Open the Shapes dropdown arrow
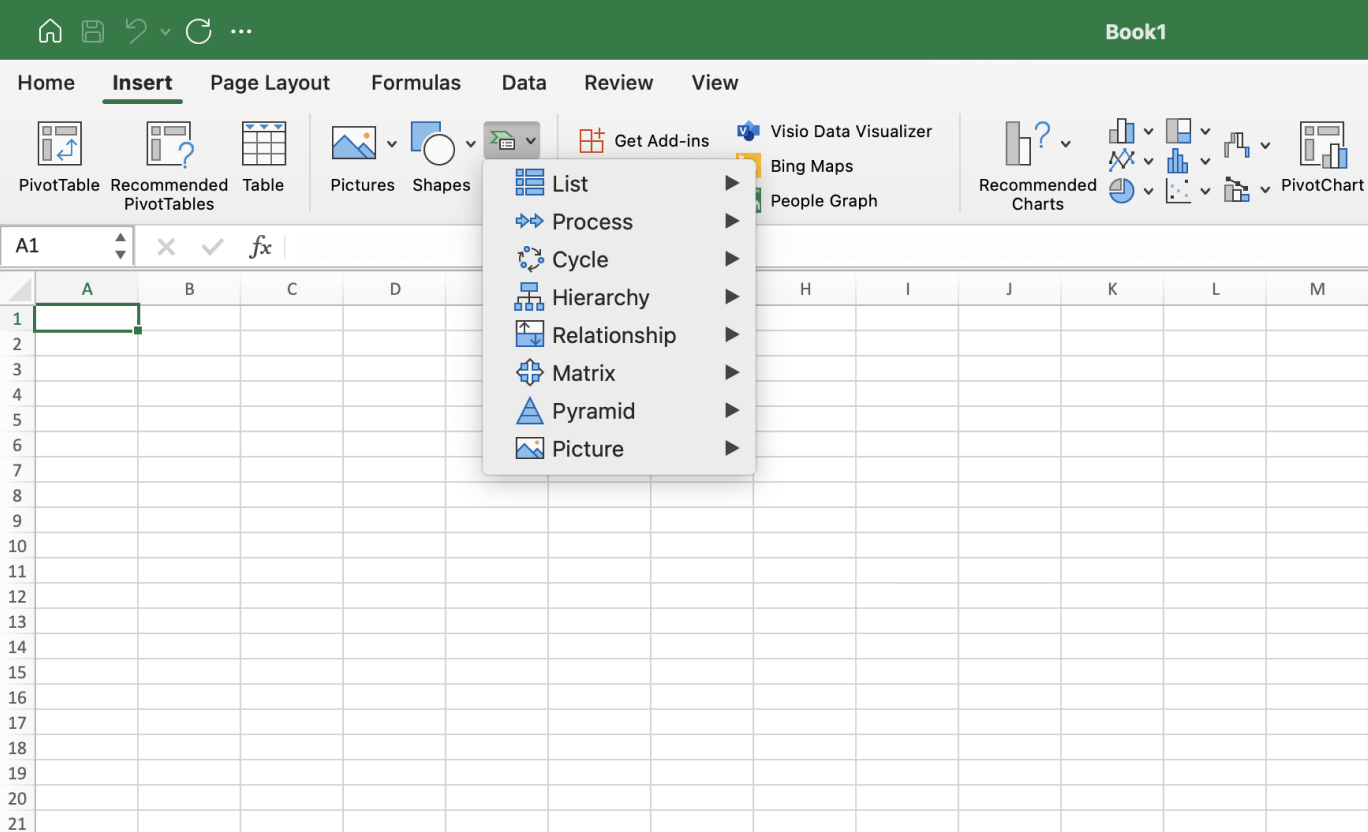Image resolution: width=1368 pixels, height=832 pixels. (470, 143)
